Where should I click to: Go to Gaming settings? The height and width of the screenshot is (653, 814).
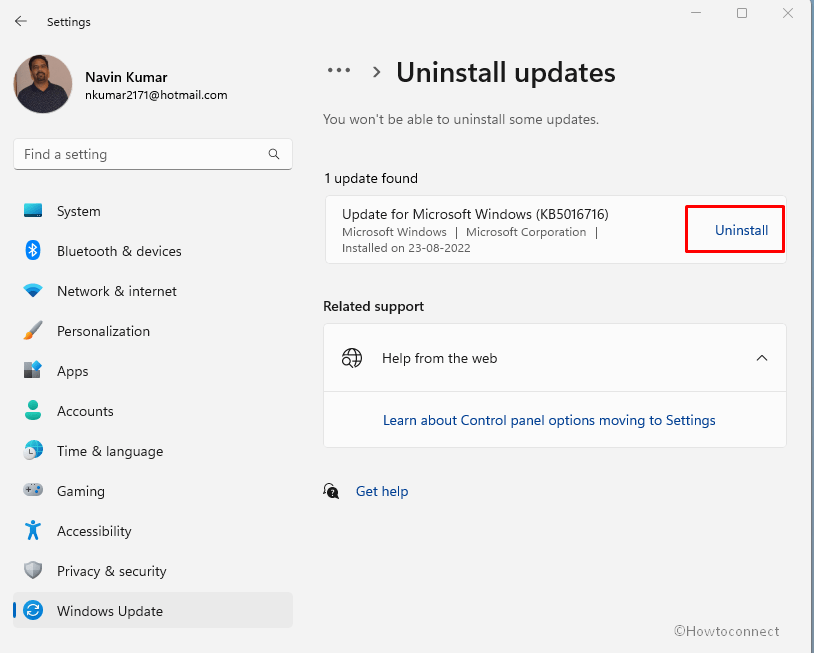[153, 491]
